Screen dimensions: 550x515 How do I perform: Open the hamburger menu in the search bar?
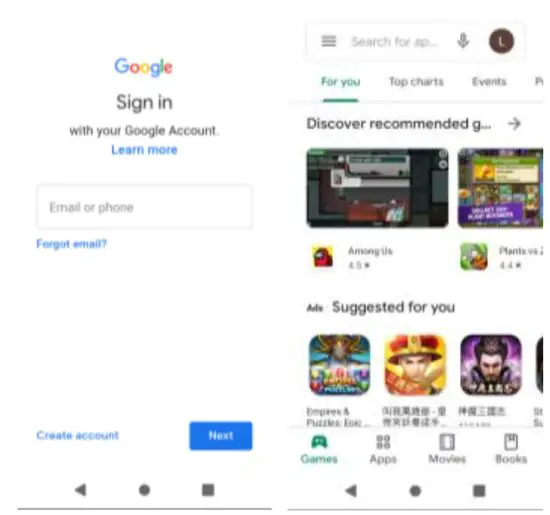(329, 41)
